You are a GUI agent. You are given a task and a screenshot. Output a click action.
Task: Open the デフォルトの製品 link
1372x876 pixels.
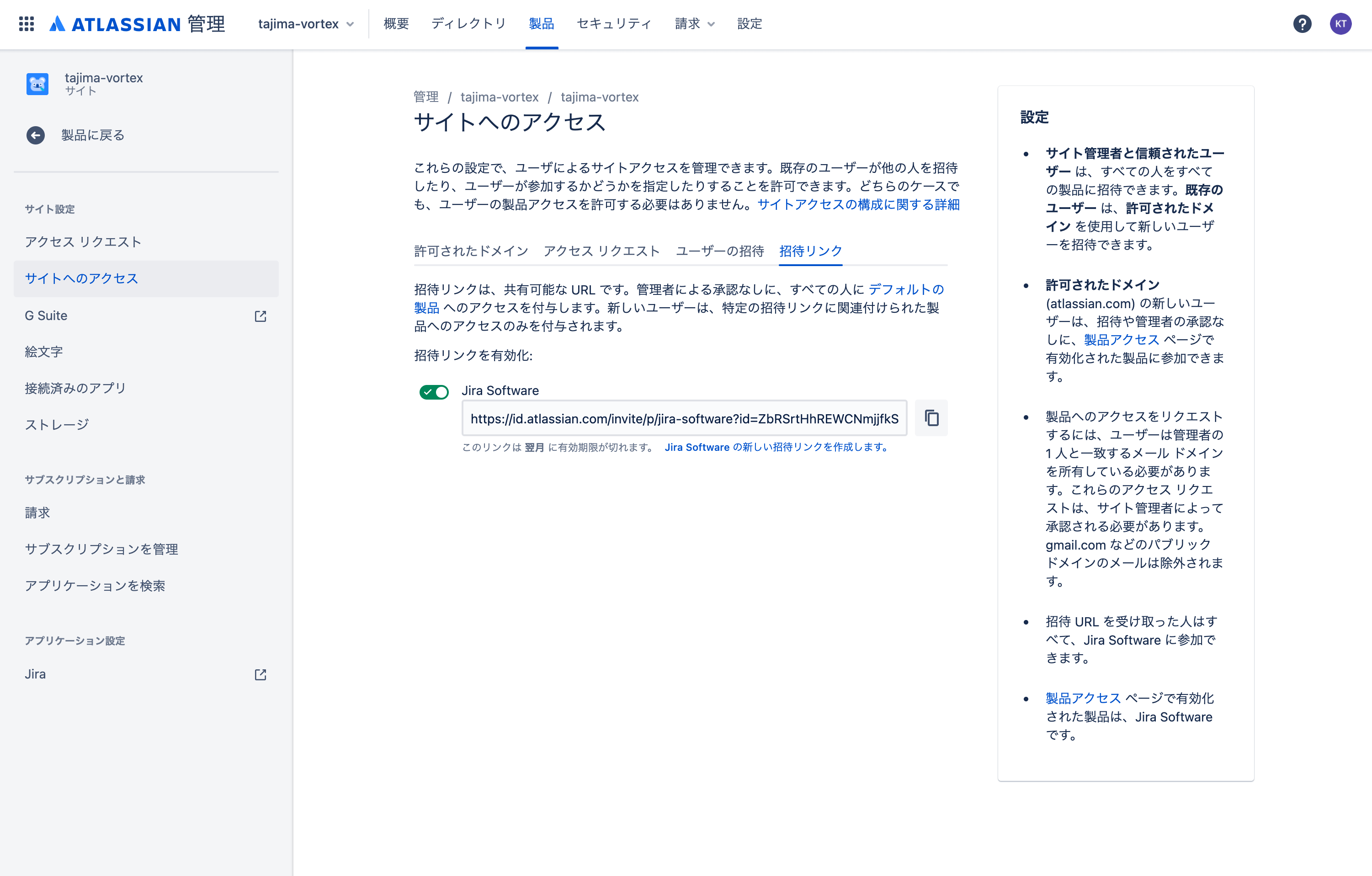tap(906, 289)
